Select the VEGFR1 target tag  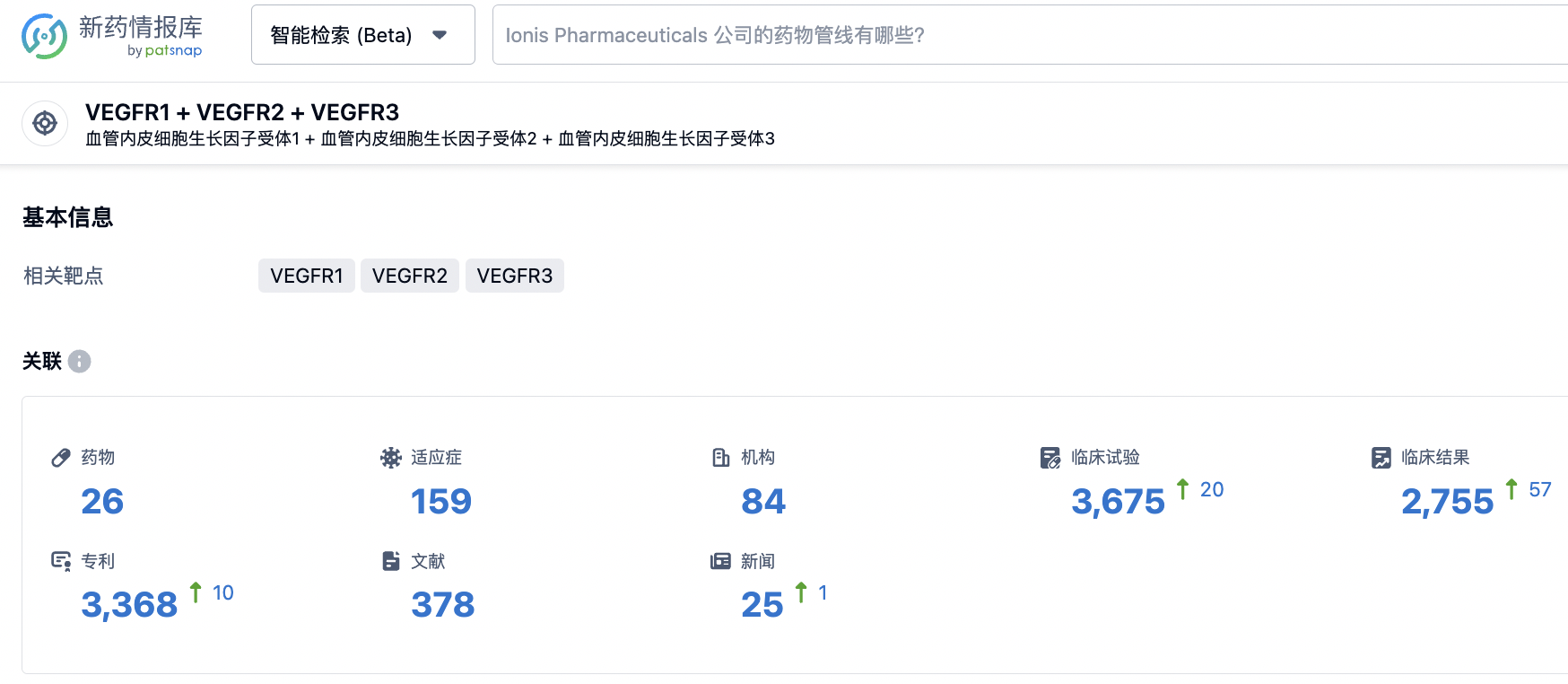click(307, 276)
